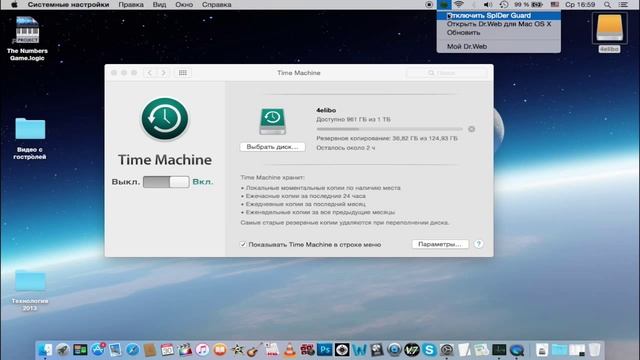Open the Системные настройки menu
The width and height of the screenshot is (640, 360).
[x=68, y=4]
